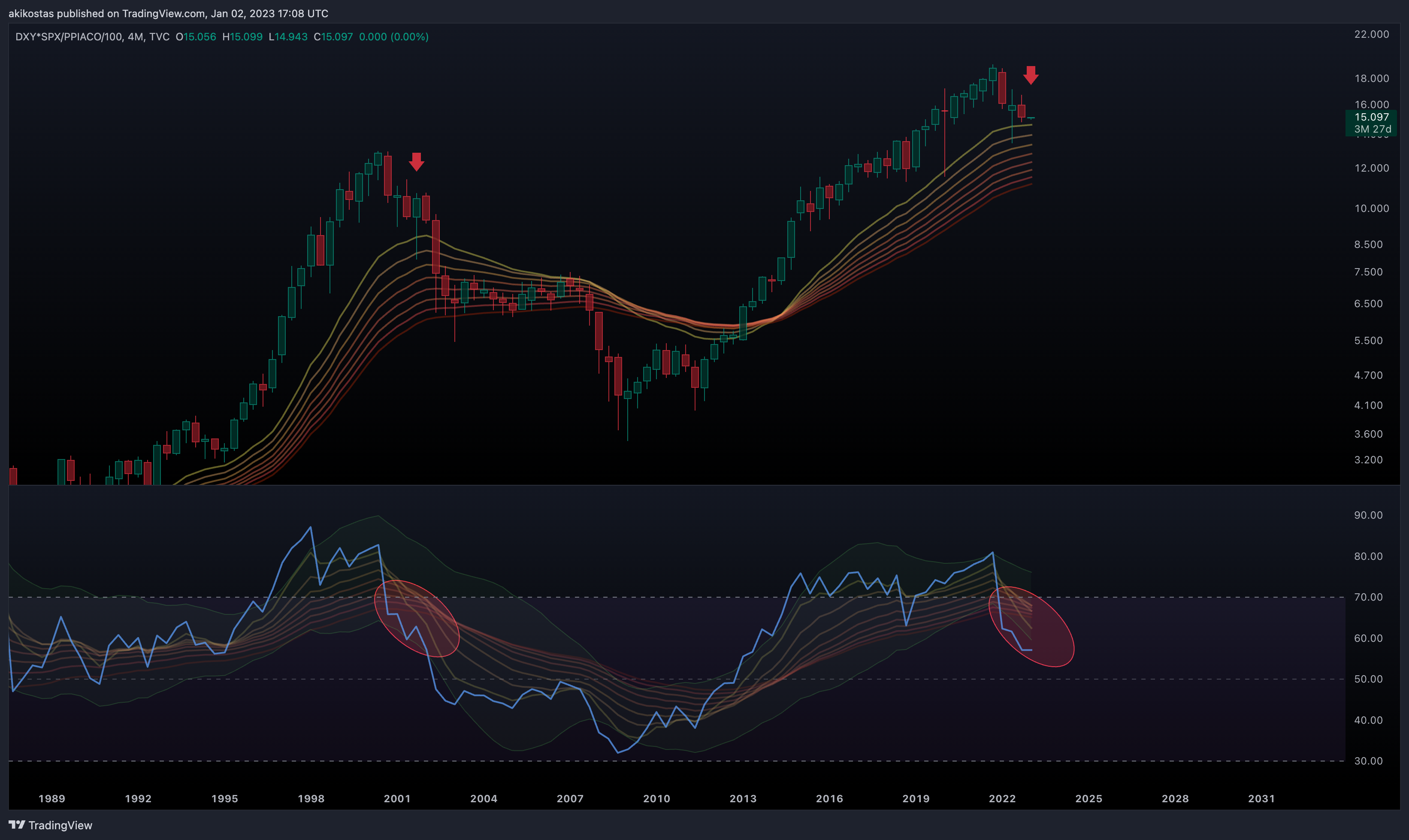Click the current price label 15.097
The width and height of the screenshot is (1409, 840).
click(1372, 117)
